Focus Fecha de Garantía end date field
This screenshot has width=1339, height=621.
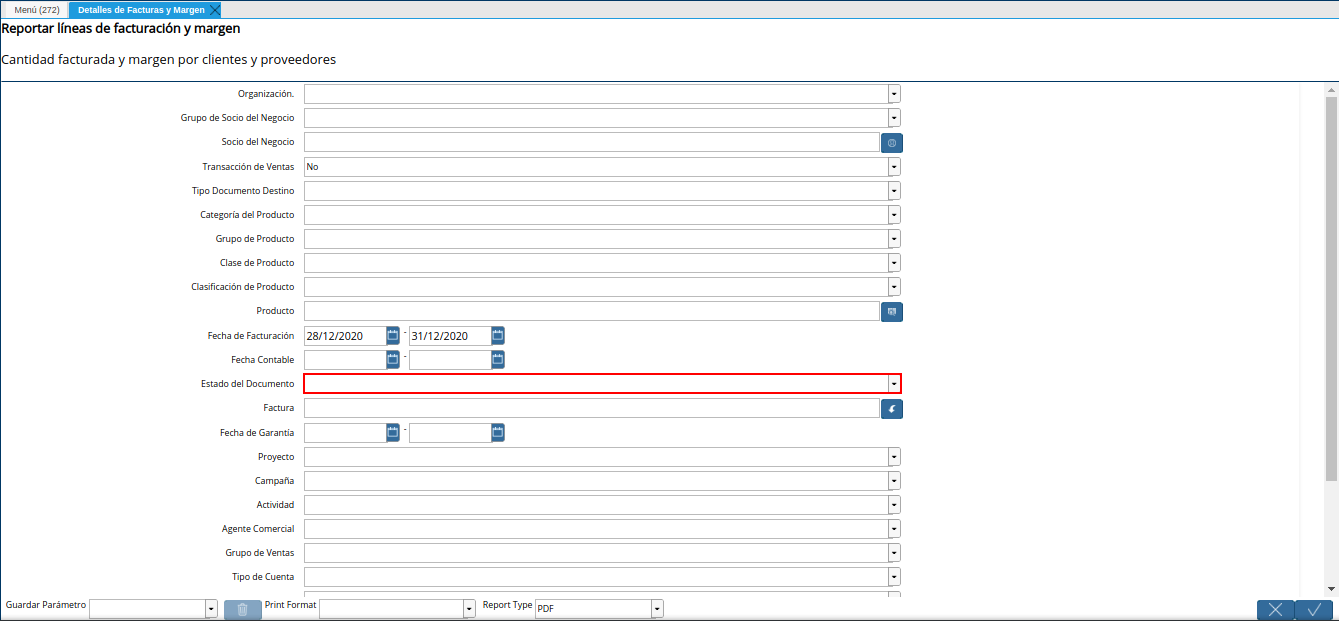tap(450, 433)
